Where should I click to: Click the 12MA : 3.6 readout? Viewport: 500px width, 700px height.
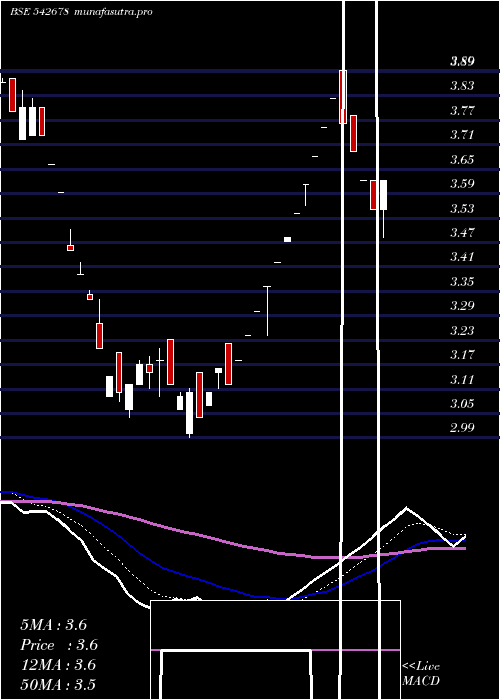click(58, 665)
